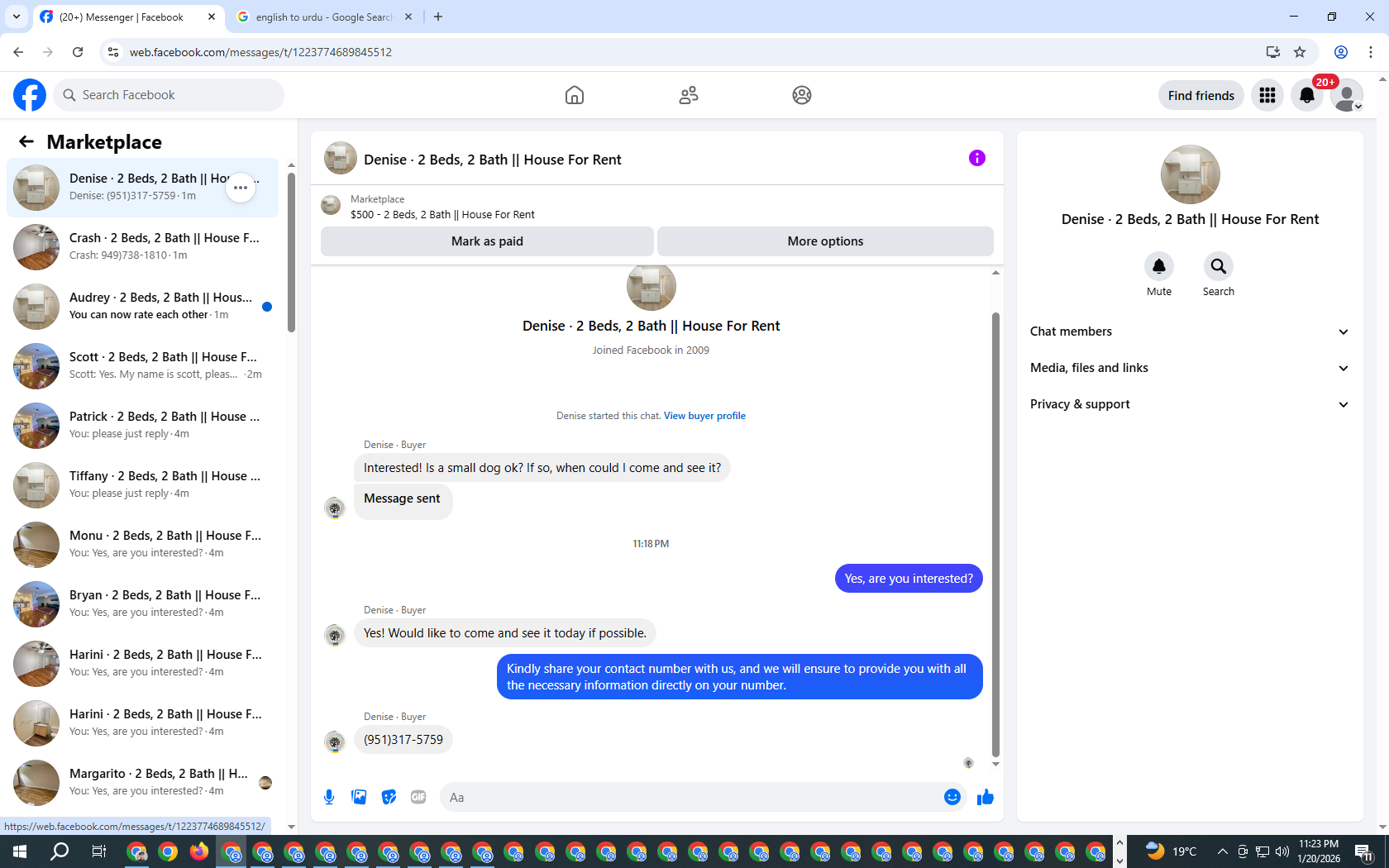Click Denise's listing photo in the right panel

tap(1190, 174)
